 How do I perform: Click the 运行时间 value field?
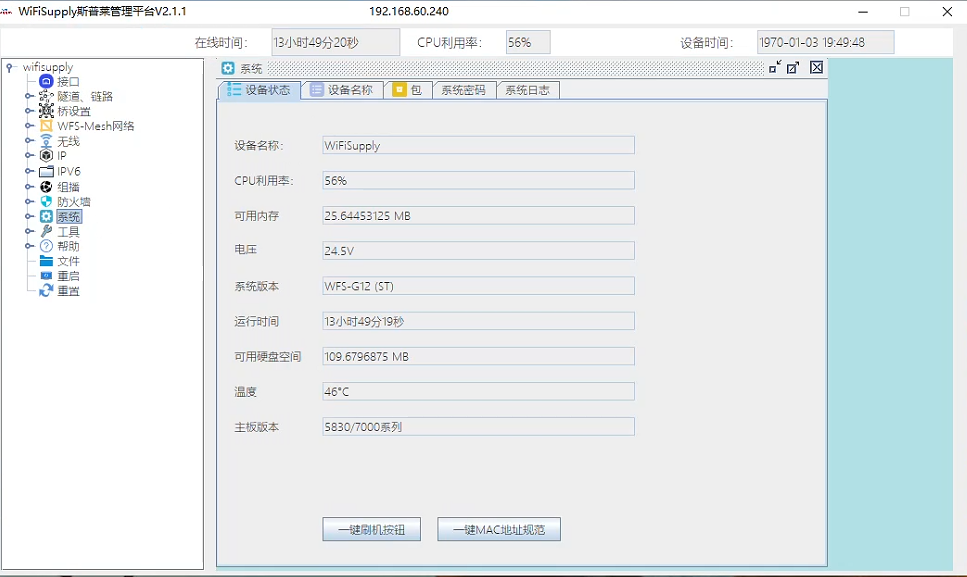point(479,321)
